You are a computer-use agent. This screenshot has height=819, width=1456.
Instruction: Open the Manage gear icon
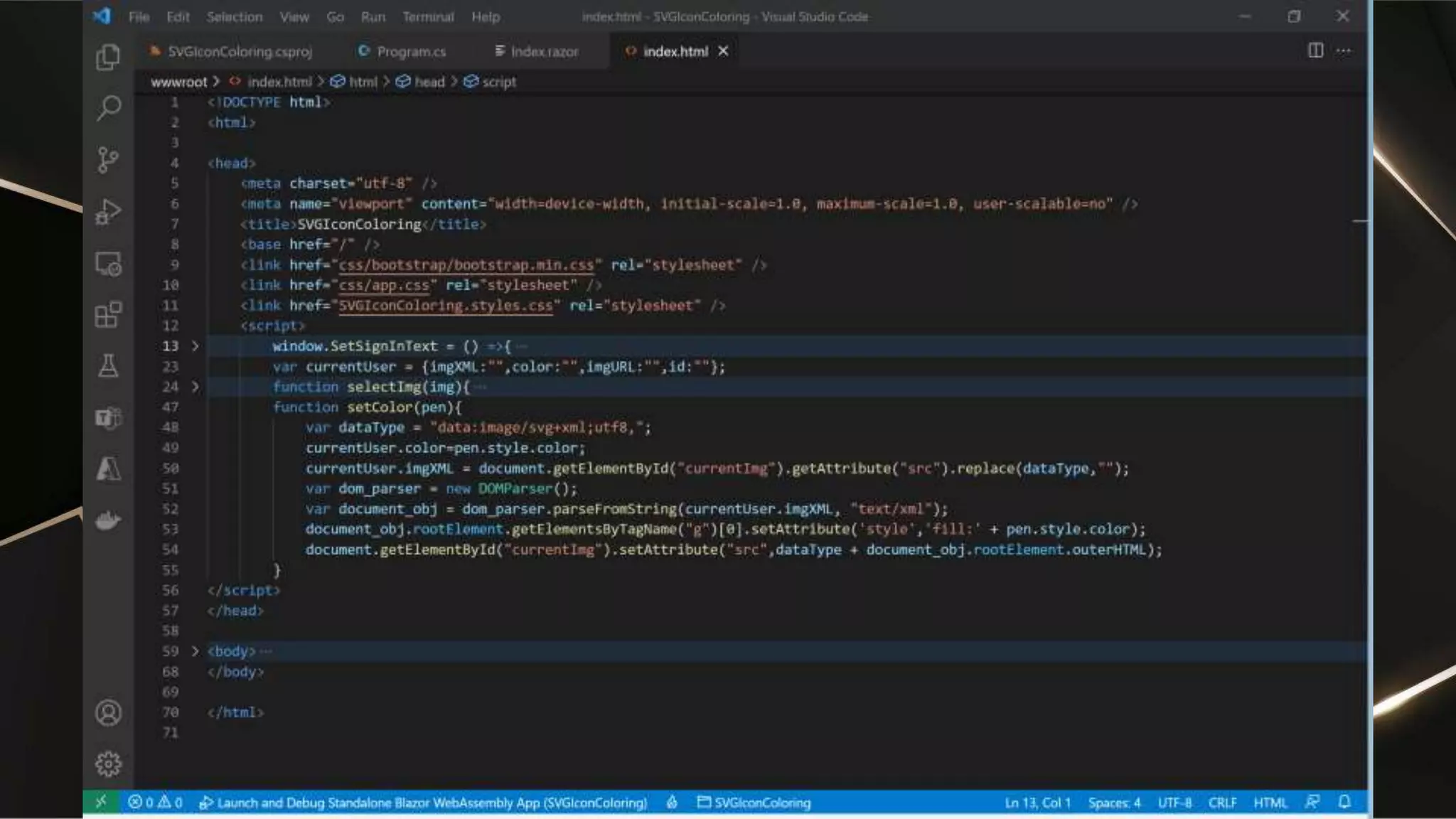108,764
